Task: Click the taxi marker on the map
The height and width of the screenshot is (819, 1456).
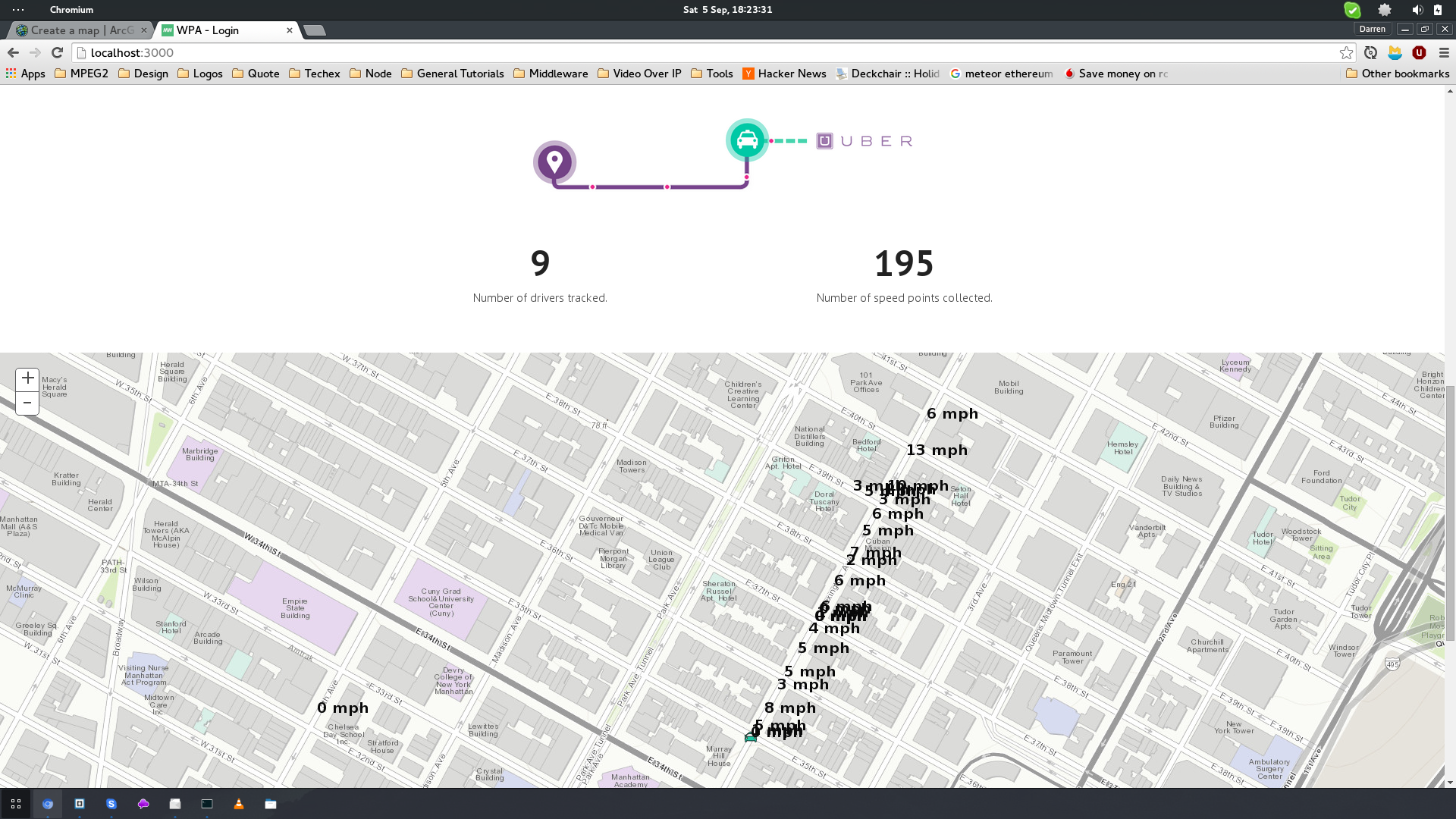Action: [751, 736]
